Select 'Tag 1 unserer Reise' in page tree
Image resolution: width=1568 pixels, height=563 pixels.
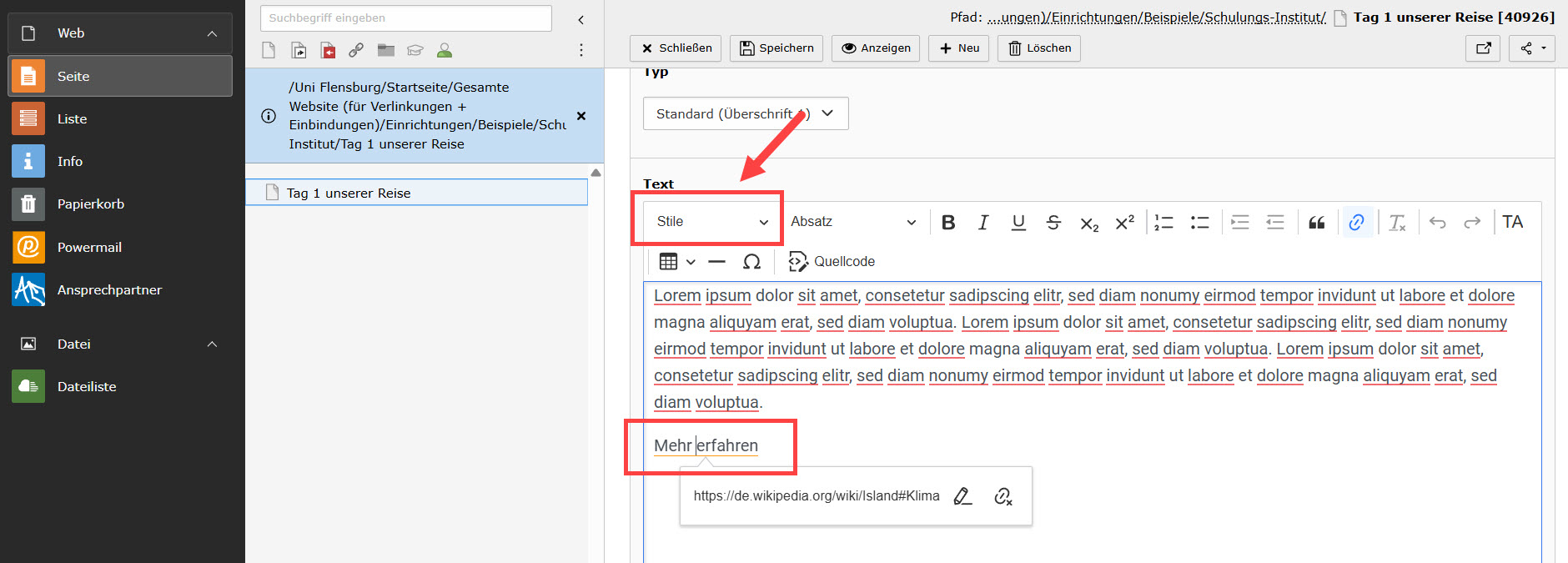[349, 194]
